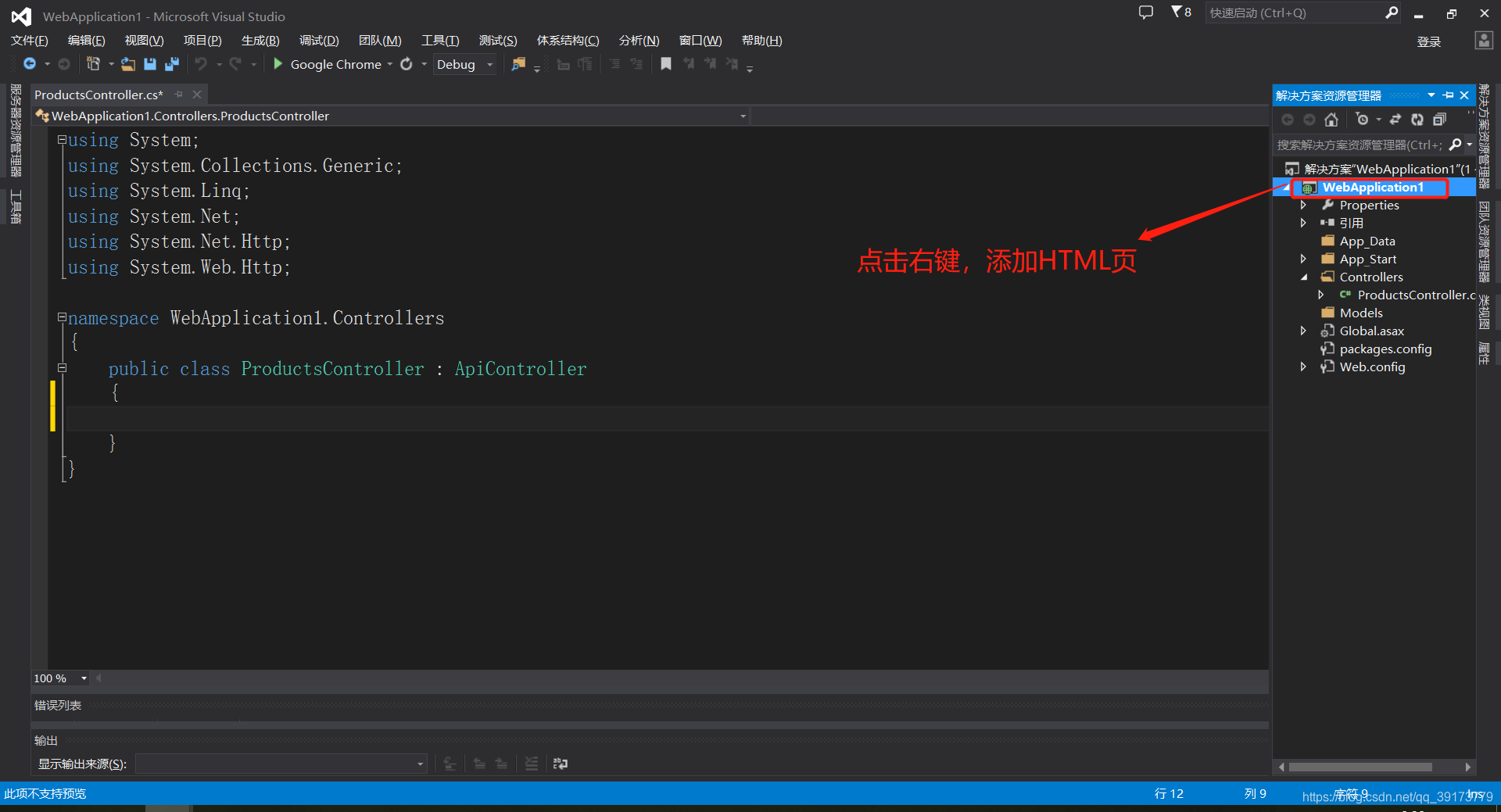
Task: Click the account avatar icon near 登录
Action: [x=1484, y=41]
